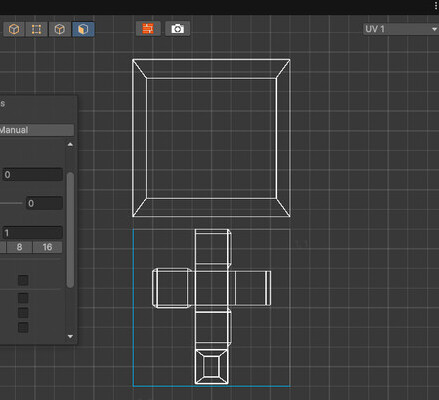Image resolution: width=439 pixels, height=400 pixels.
Task: Open the UV 1 channel dropdown
Action: (x=401, y=29)
